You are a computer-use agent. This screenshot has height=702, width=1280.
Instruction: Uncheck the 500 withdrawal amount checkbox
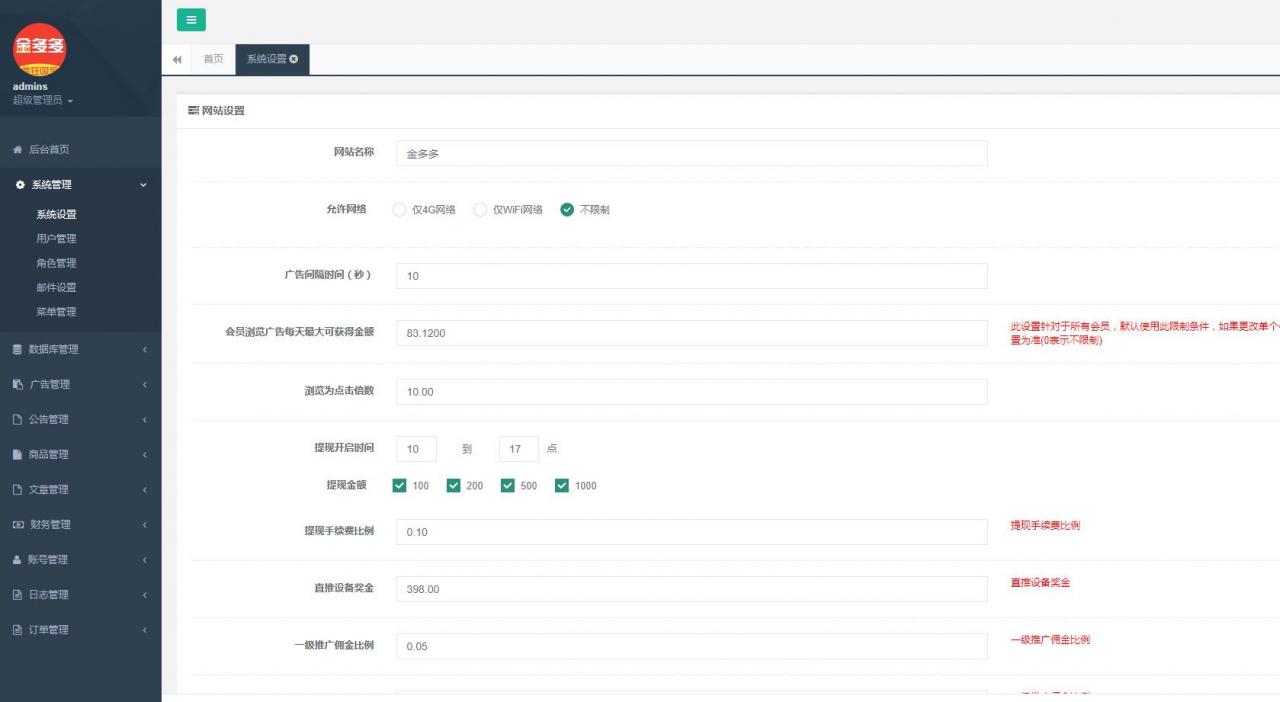pos(508,486)
